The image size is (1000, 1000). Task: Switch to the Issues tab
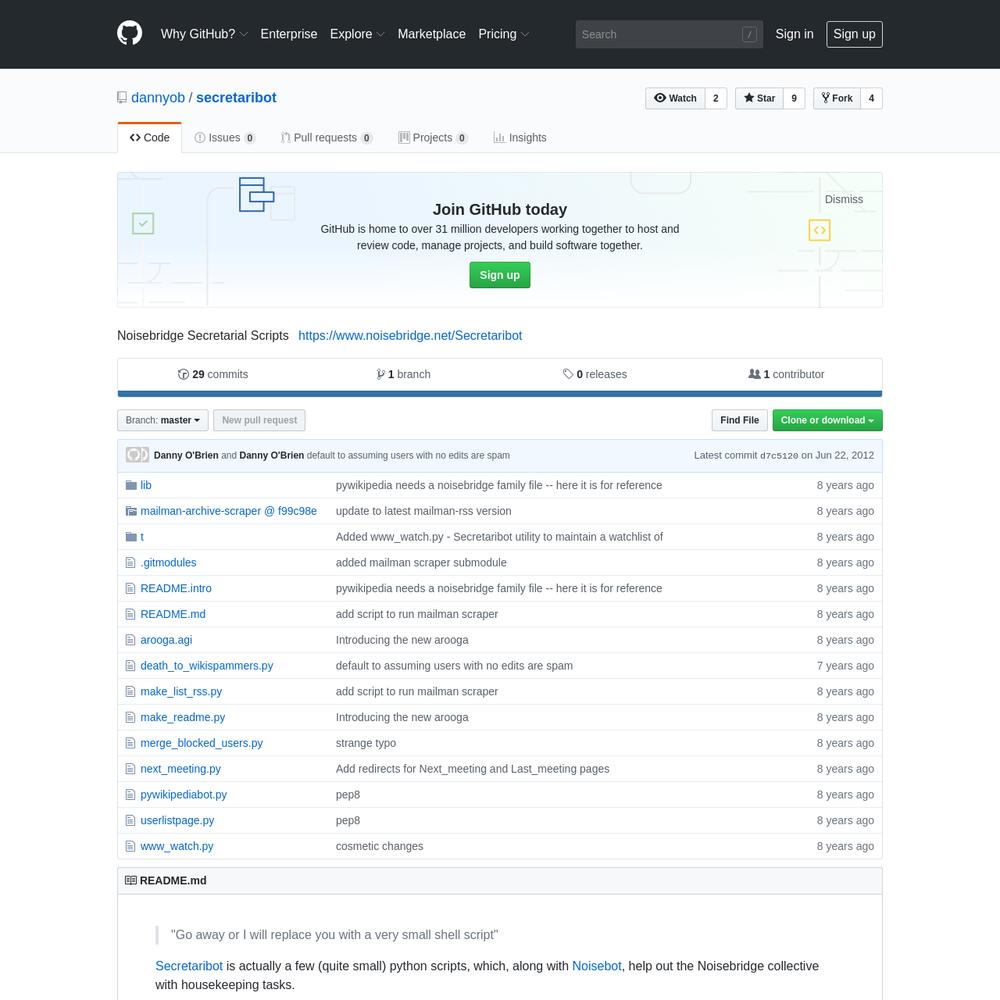point(224,138)
